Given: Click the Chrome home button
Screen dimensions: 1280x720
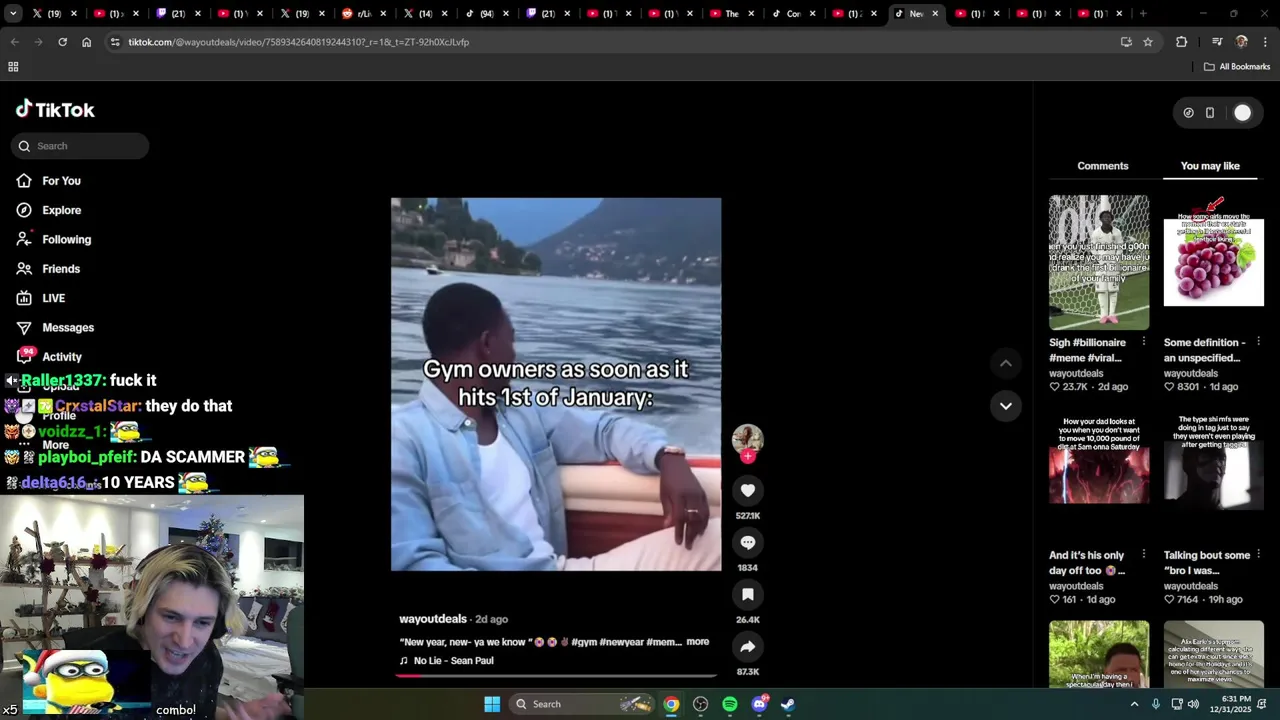Looking at the screenshot, I should (86, 42).
